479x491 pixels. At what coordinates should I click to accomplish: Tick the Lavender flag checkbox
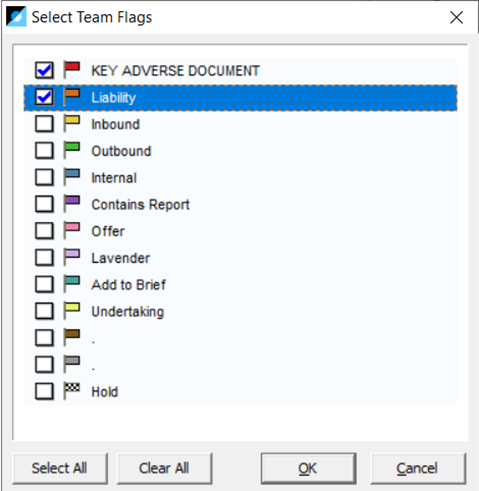pyautogui.click(x=44, y=258)
